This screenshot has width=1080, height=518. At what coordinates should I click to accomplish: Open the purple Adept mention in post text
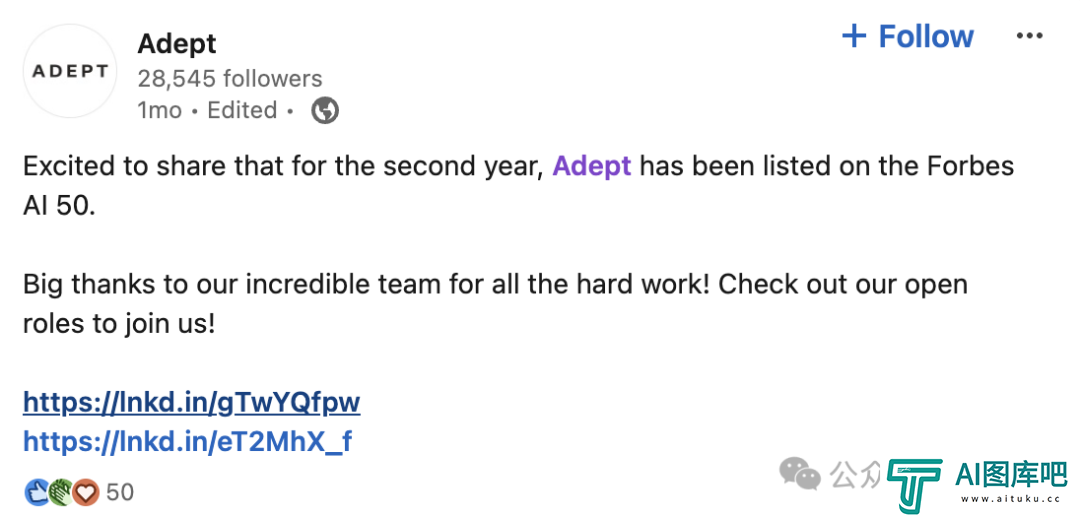592,167
